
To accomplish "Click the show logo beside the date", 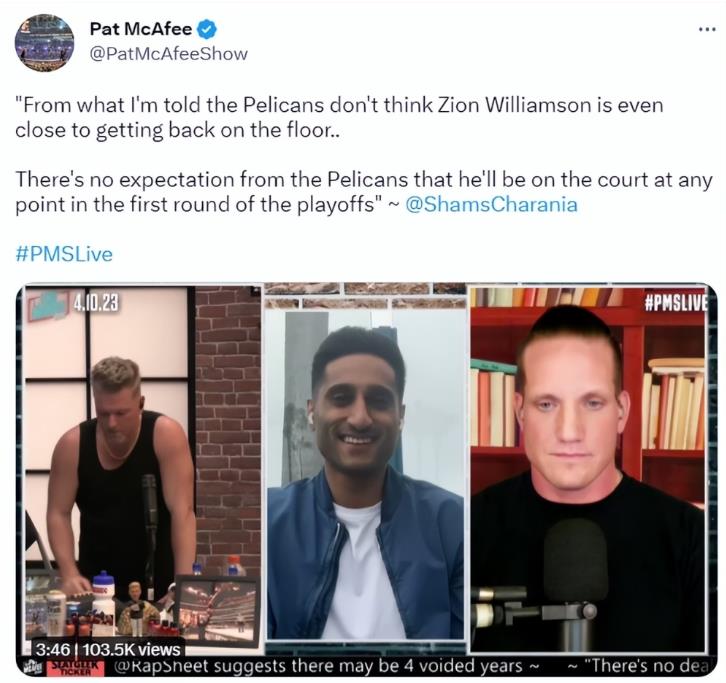I will (49, 306).
